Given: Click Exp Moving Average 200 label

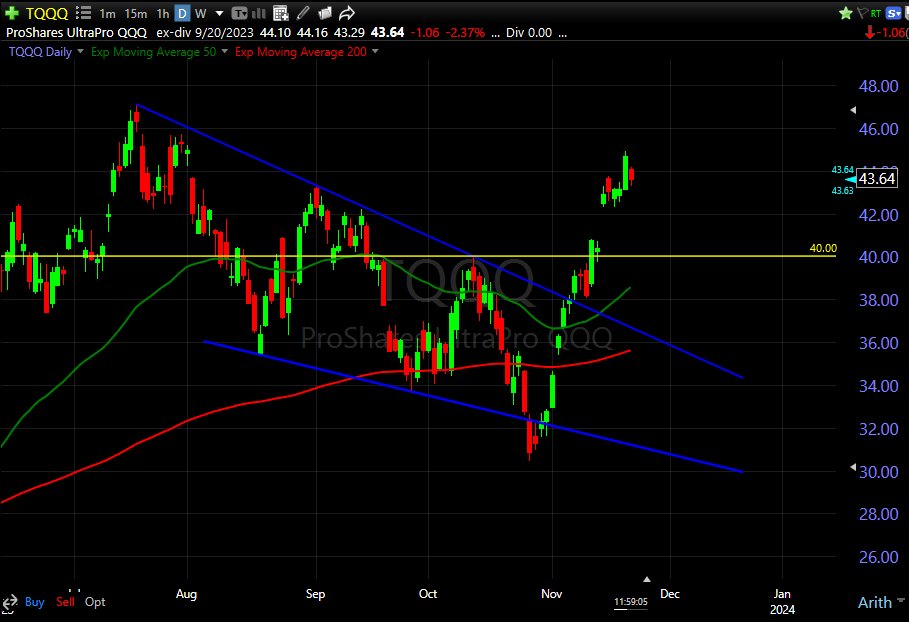Looking at the screenshot, I should (x=300, y=52).
